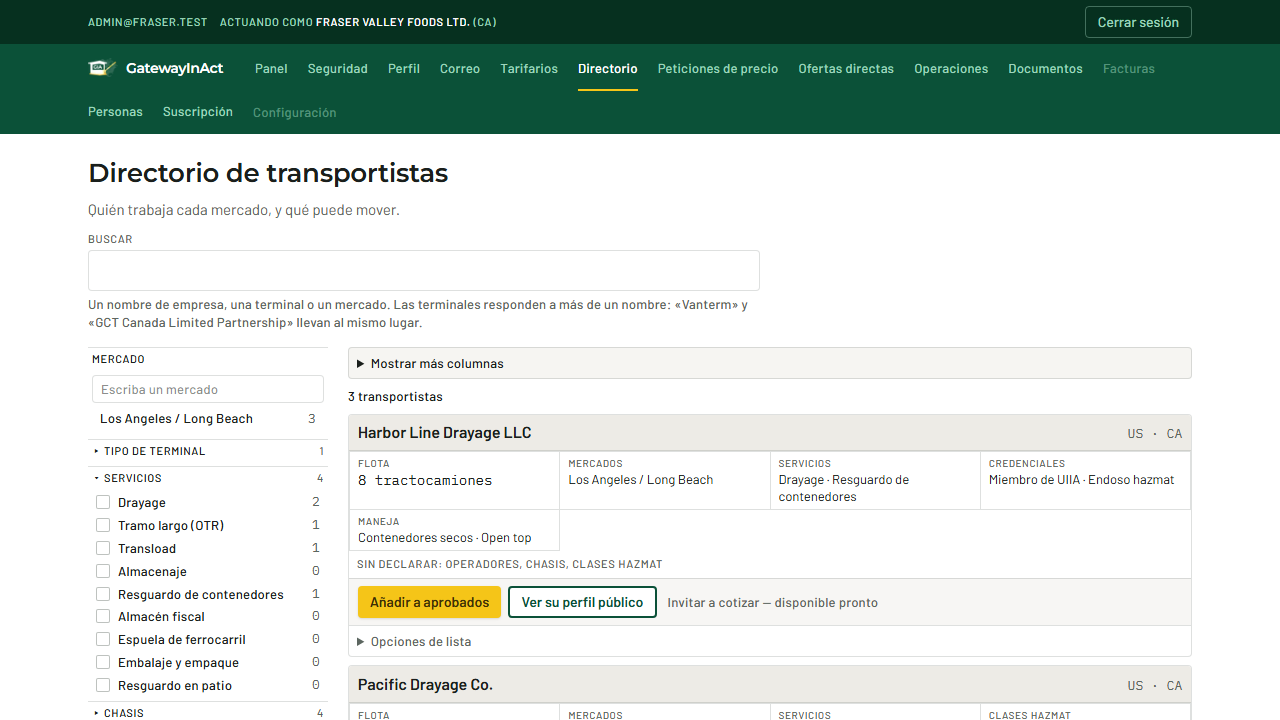Viewport: 1280px width, 720px height.
Task: Open Peticiones de precio
Action: [x=718, y=69]
